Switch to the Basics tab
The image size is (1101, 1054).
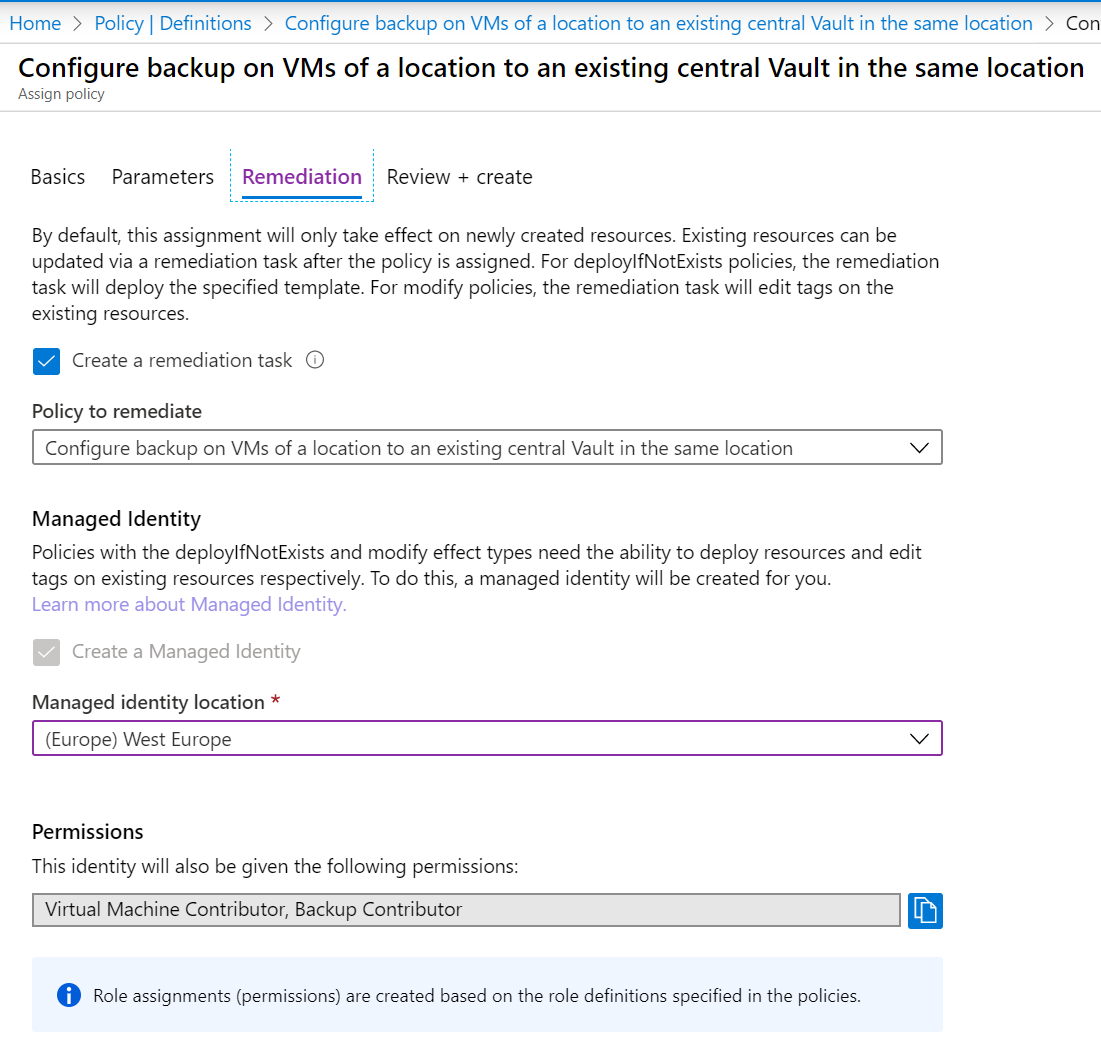[x=58, y=177]
